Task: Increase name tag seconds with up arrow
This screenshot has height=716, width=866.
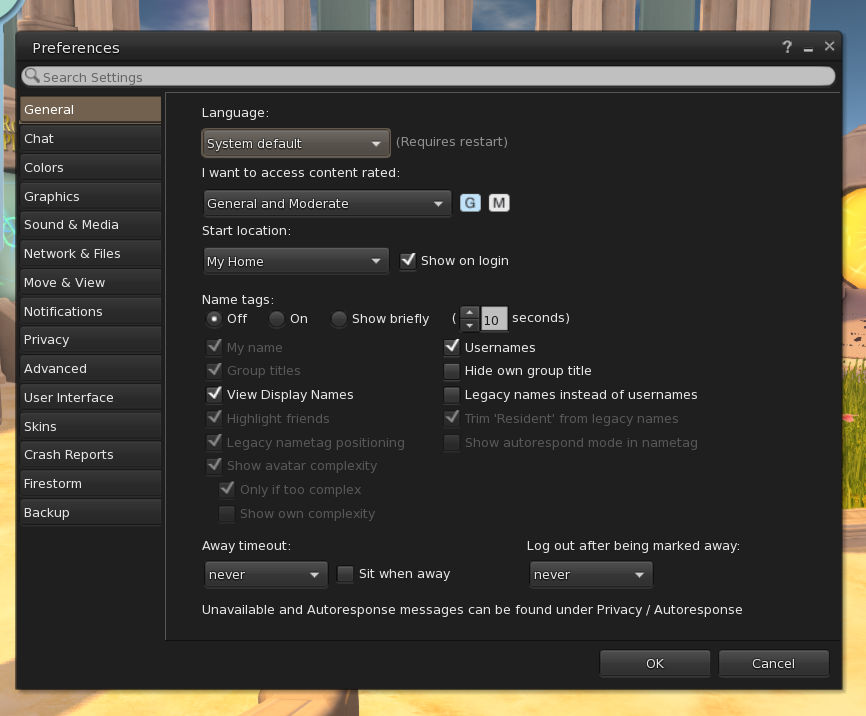Action: pos(470,312)
